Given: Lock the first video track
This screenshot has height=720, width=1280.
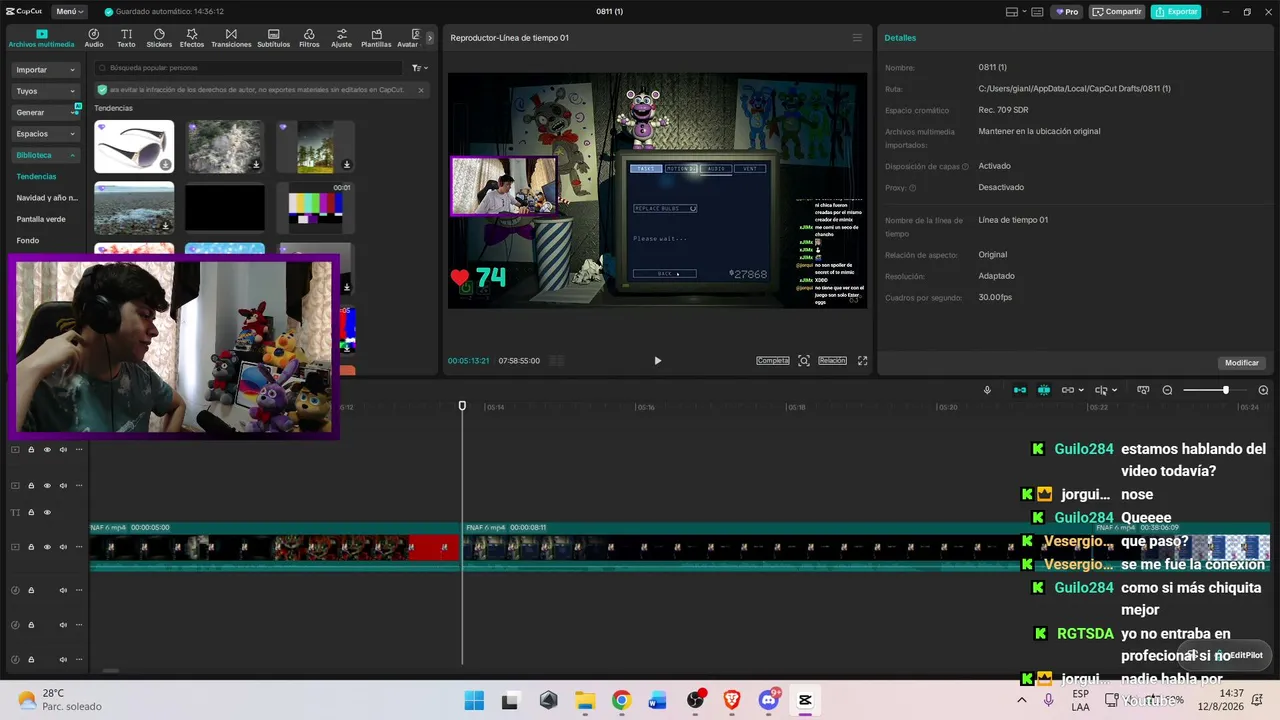Looking at the screenshot, I should coord(31,449).
